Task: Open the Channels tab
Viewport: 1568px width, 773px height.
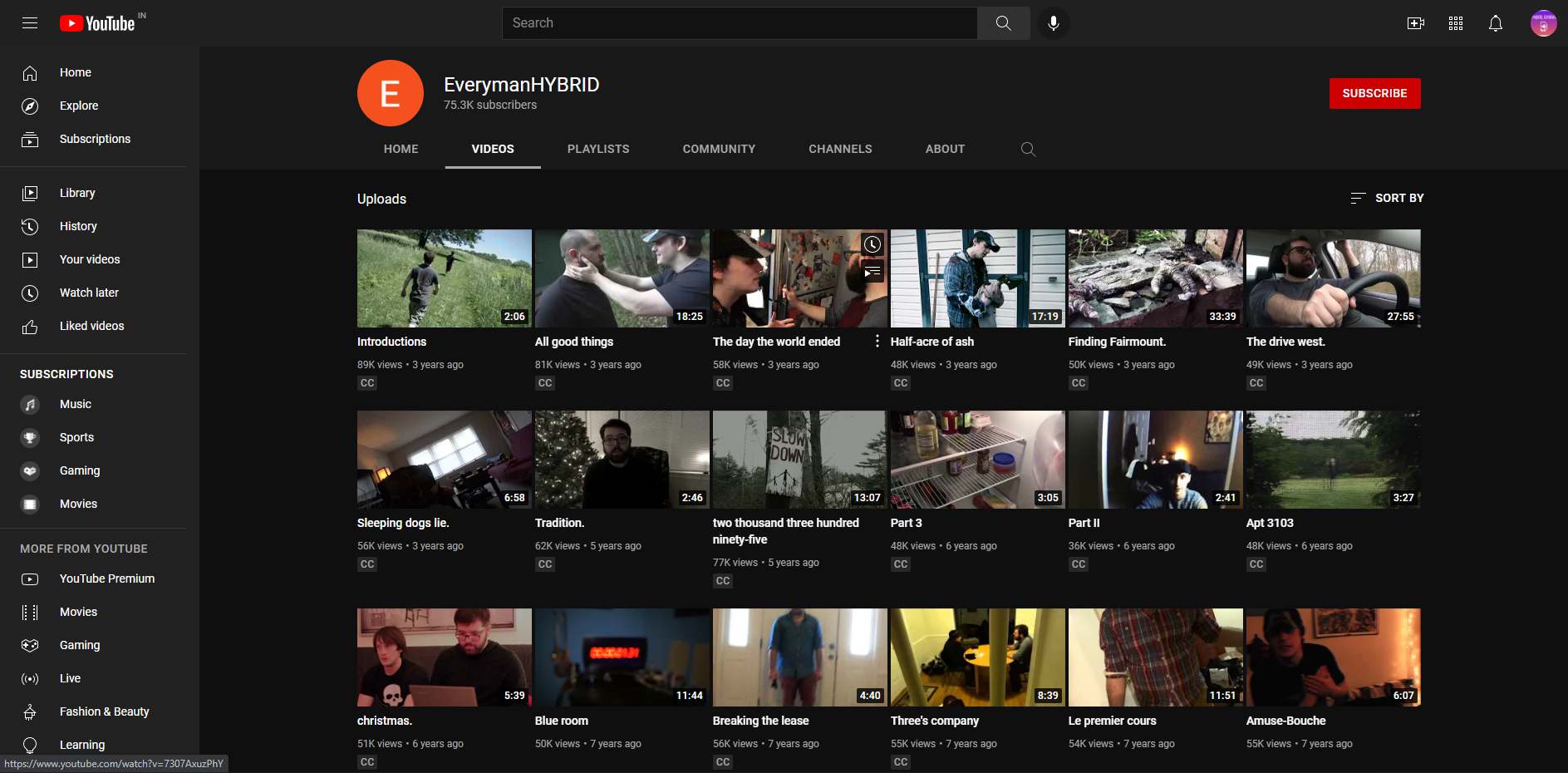Action: coord(841,149)
